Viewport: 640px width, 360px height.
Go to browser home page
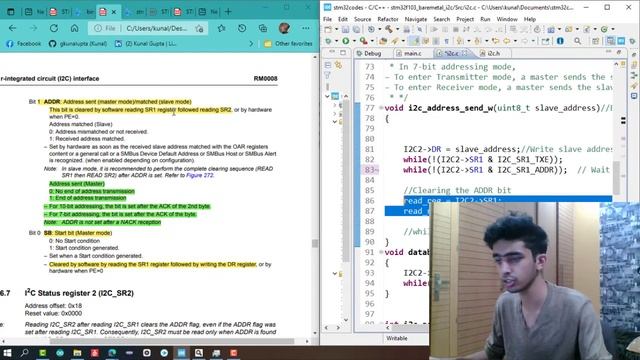(x=74, y=28)
